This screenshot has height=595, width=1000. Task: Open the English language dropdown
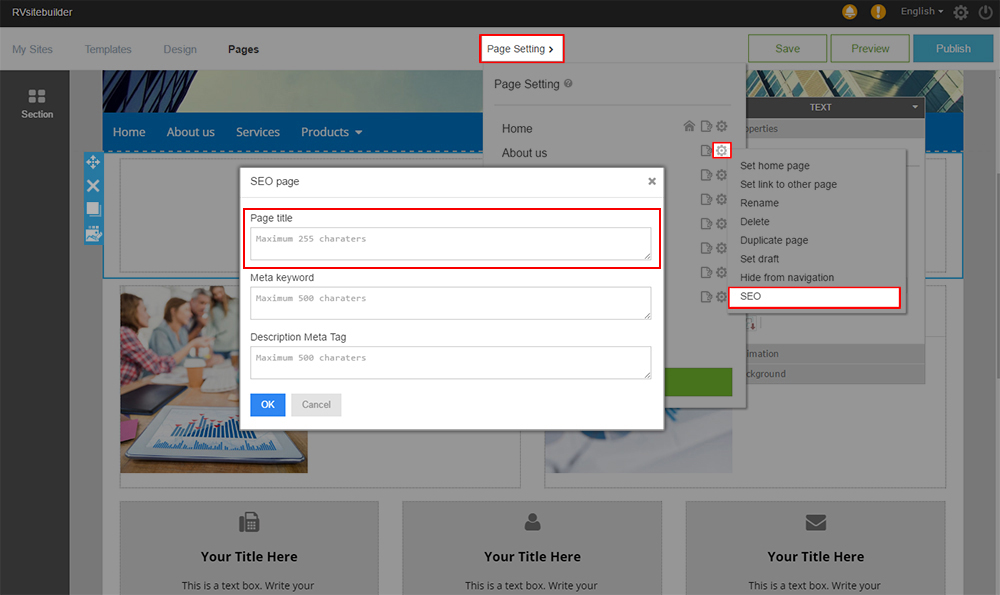[x=921, y=12]
